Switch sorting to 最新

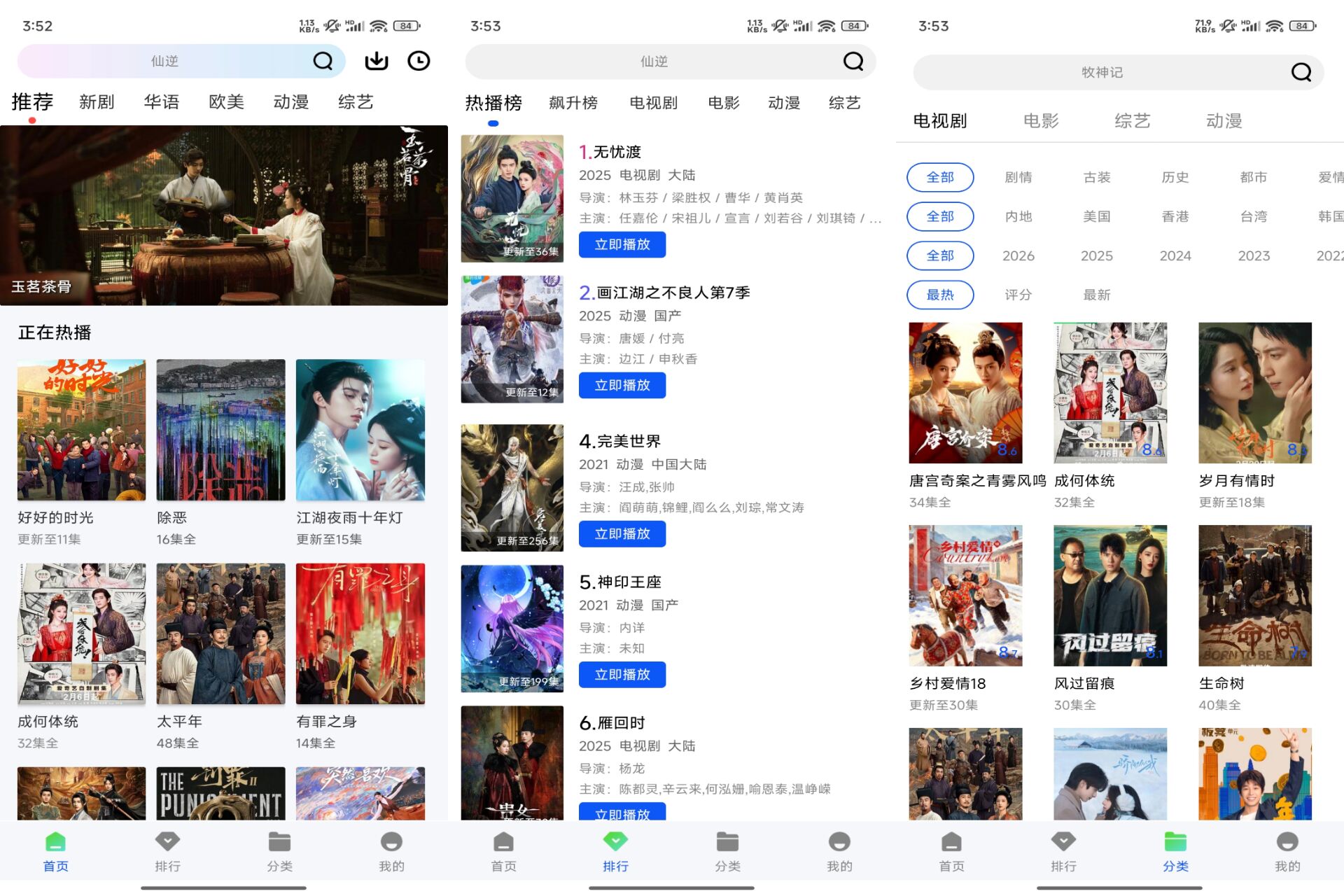[1096, 295]
